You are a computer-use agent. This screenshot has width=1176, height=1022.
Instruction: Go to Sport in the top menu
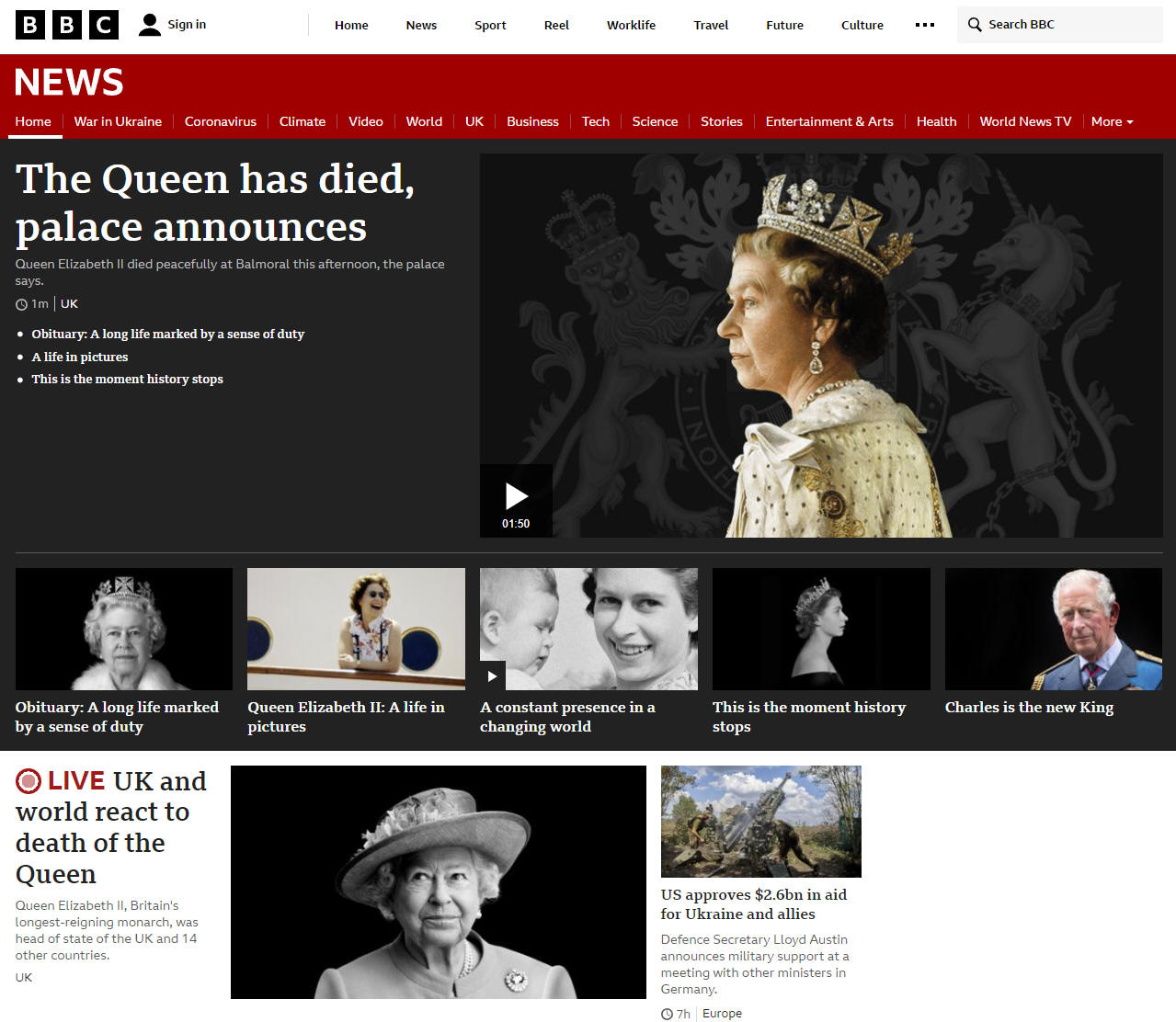pos(490,25)
